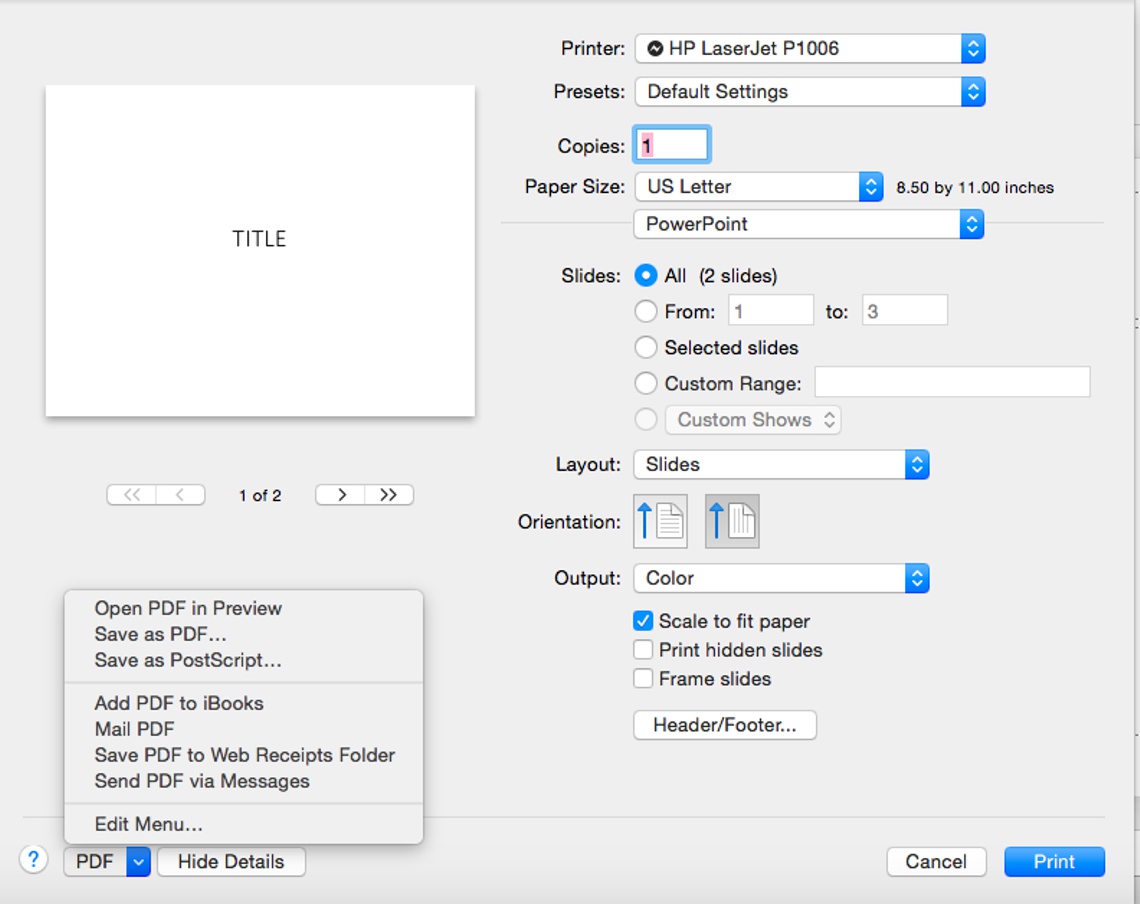Click the From slide number field
Image resolution: width=1140 pixels, height=904 pixels.
[x=771, y=311]
